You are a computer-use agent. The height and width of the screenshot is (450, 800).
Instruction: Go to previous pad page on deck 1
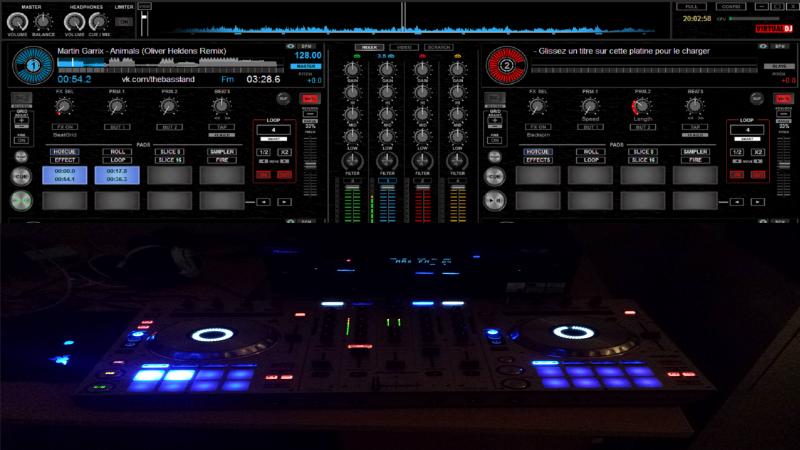point(263,202)
